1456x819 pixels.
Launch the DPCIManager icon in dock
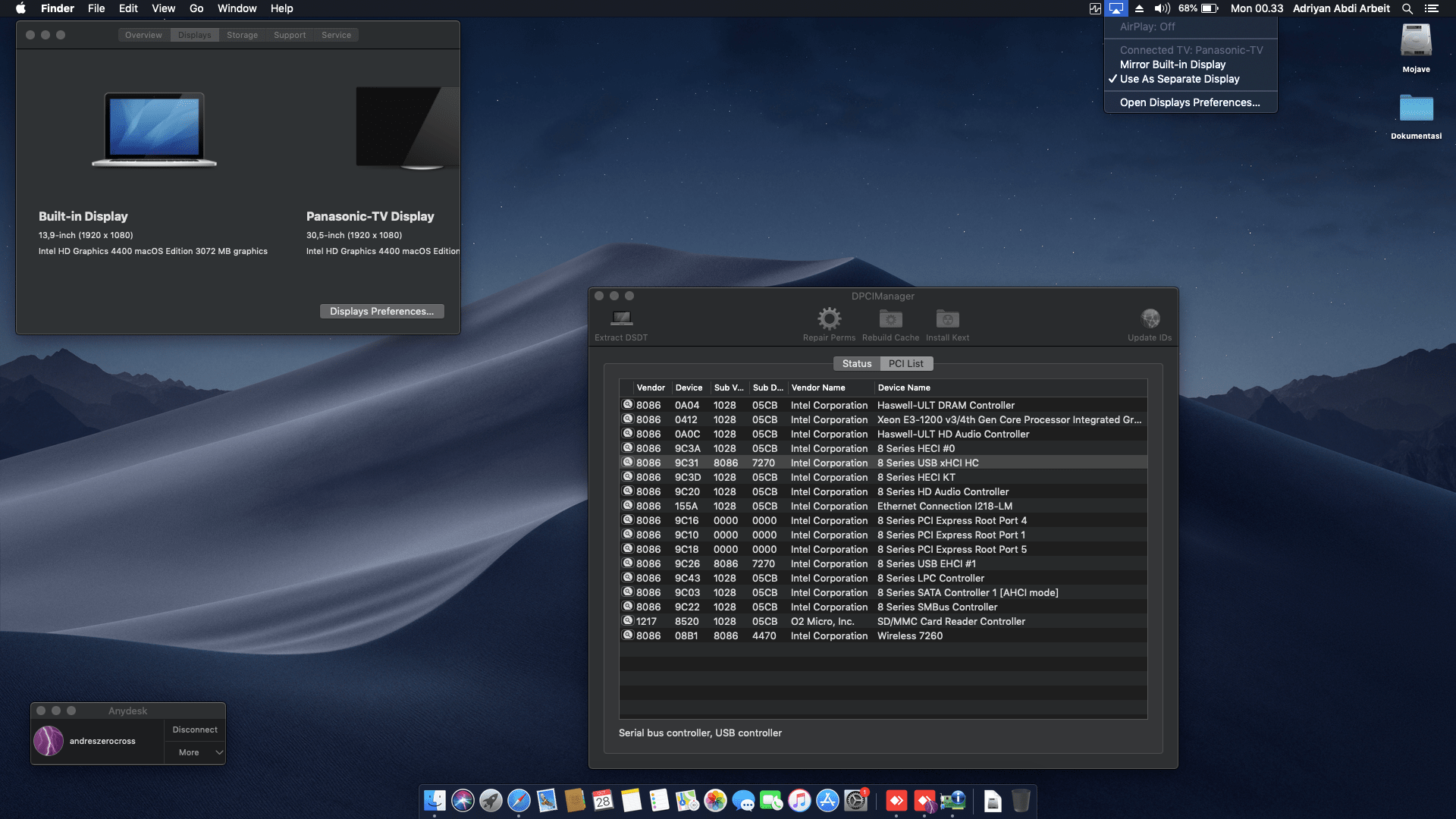(952, 801)
